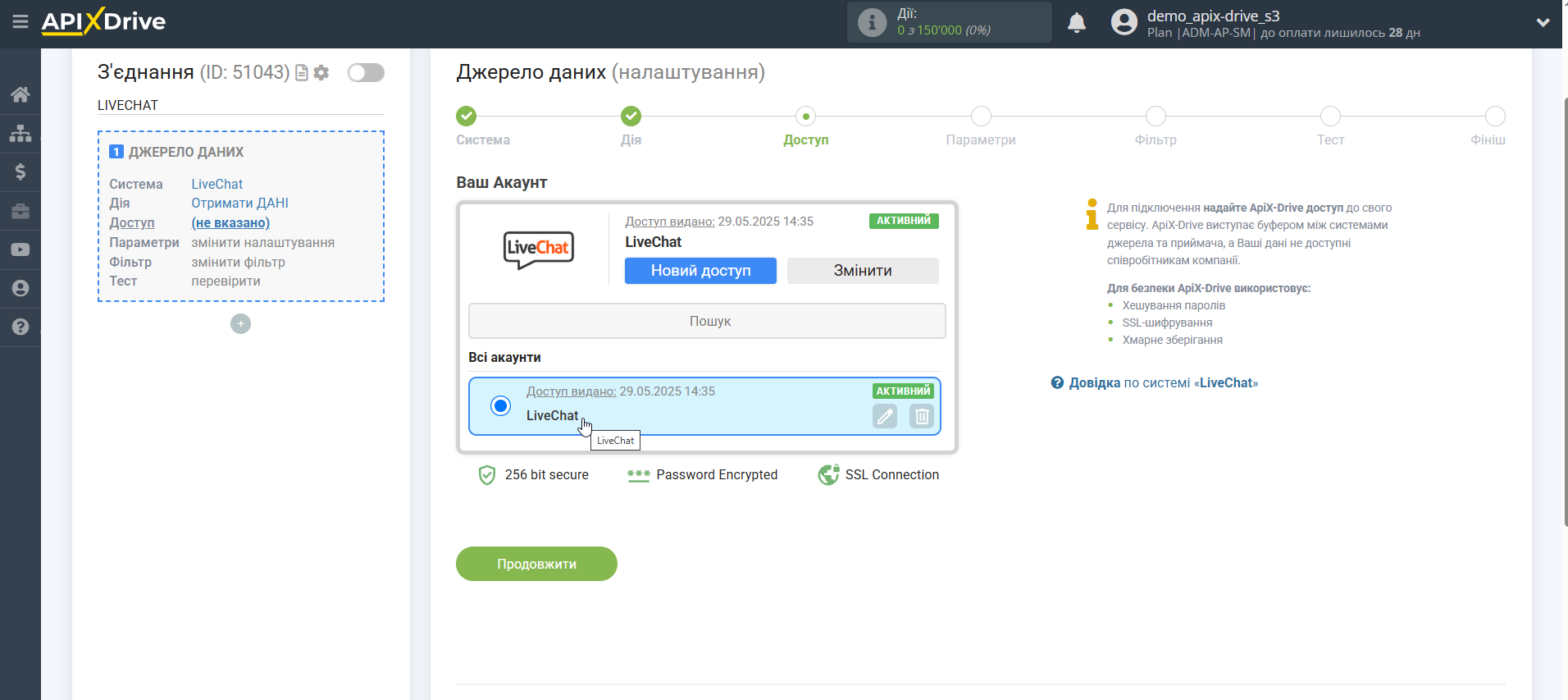The width and height of the screenshot is (1568, 700).
Task: Expand the account dropdown chevron
Action: [x=1543, y=23]
